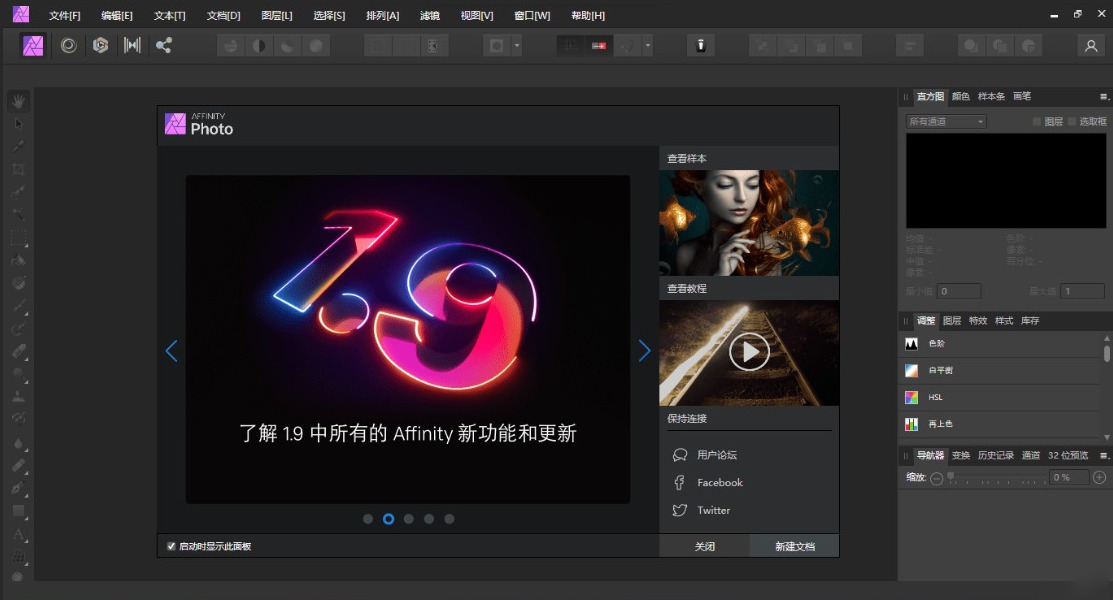Switch to the Liquify persona
Viewport: 1113px width, 600px height.
(69, 45)
